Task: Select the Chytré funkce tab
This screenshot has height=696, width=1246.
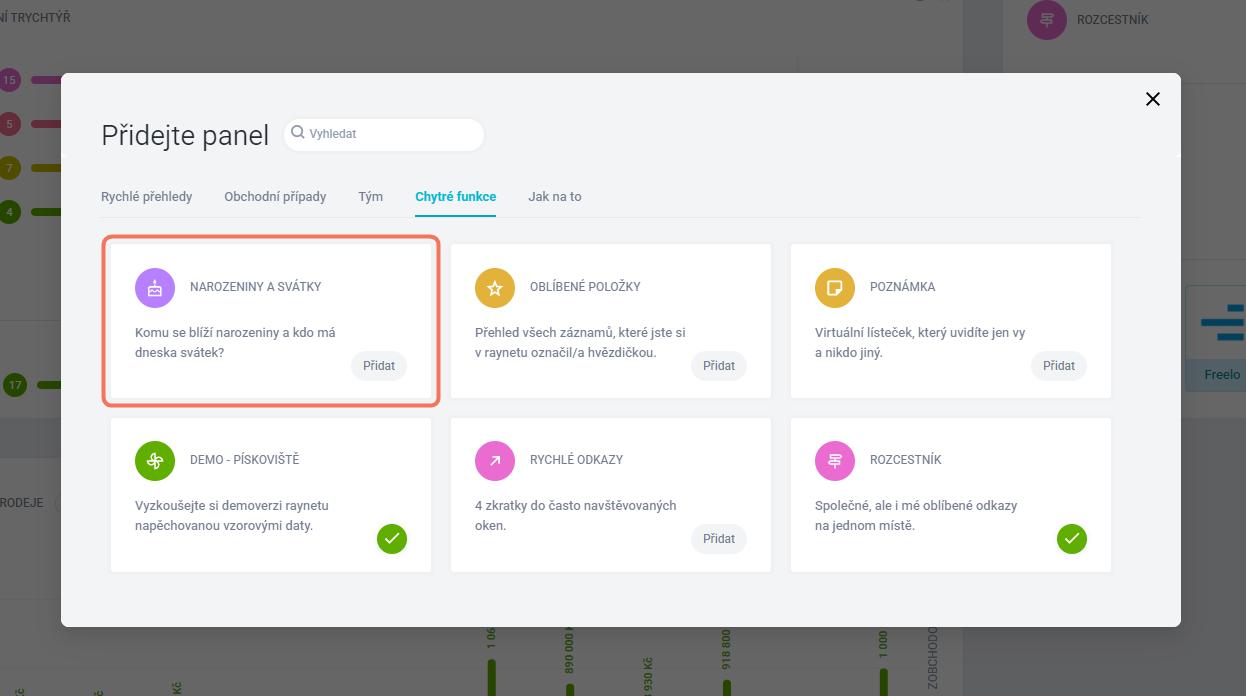Action: coord(456,196)
